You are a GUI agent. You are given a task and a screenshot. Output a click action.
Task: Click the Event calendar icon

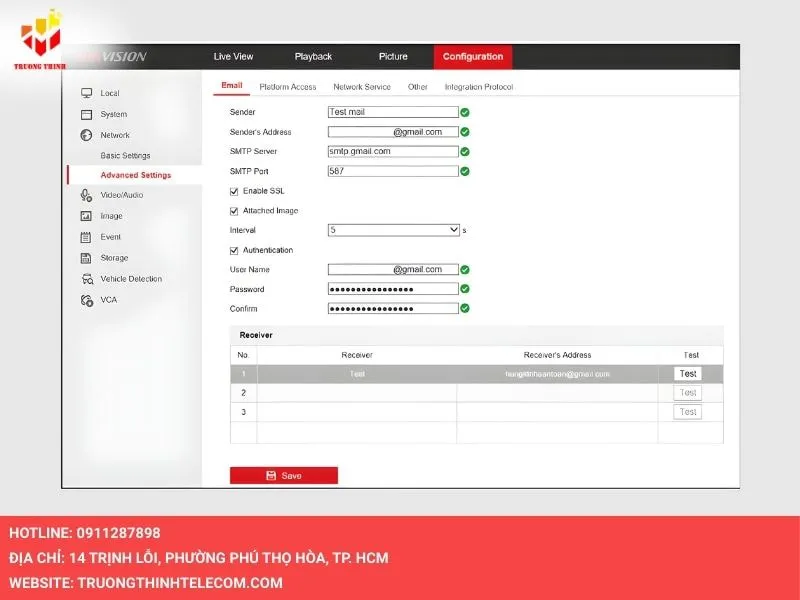point(86,237)
